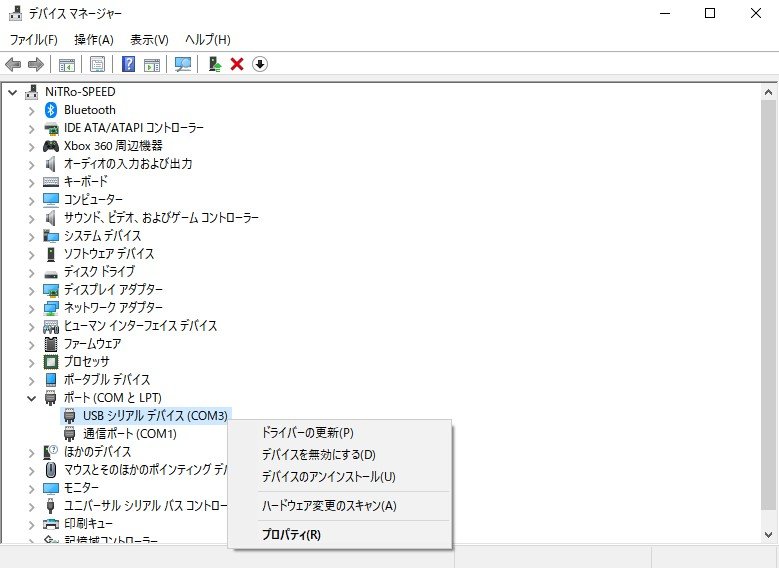The height and width of the screenshot is (568, 779).
Task: Click the scan for hardware changes monitor icon
Action: click(x=183, y=64)
